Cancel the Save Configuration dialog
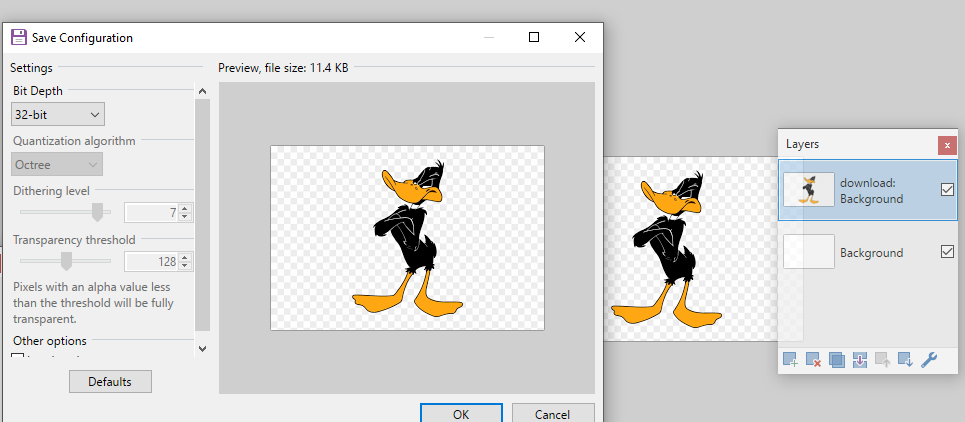The height and width of the screenshot is (422, 965). (553, 413)
